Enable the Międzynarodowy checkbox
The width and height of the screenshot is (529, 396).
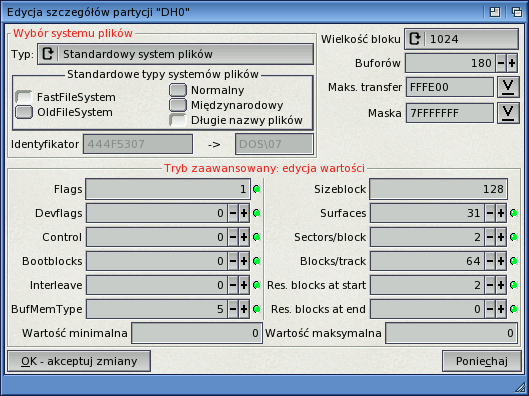pos(178,105)
